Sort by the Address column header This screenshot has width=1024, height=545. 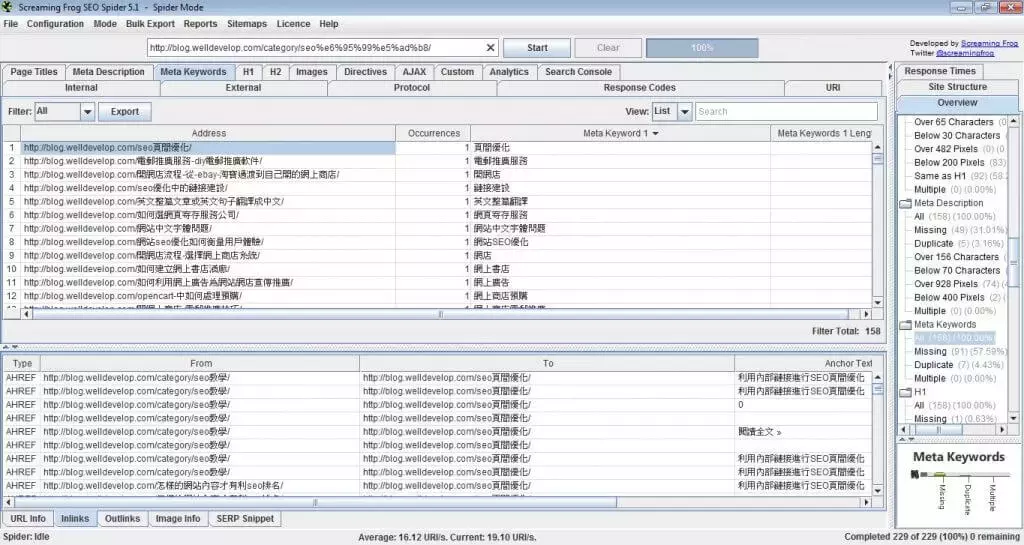[x=208, y=133]
